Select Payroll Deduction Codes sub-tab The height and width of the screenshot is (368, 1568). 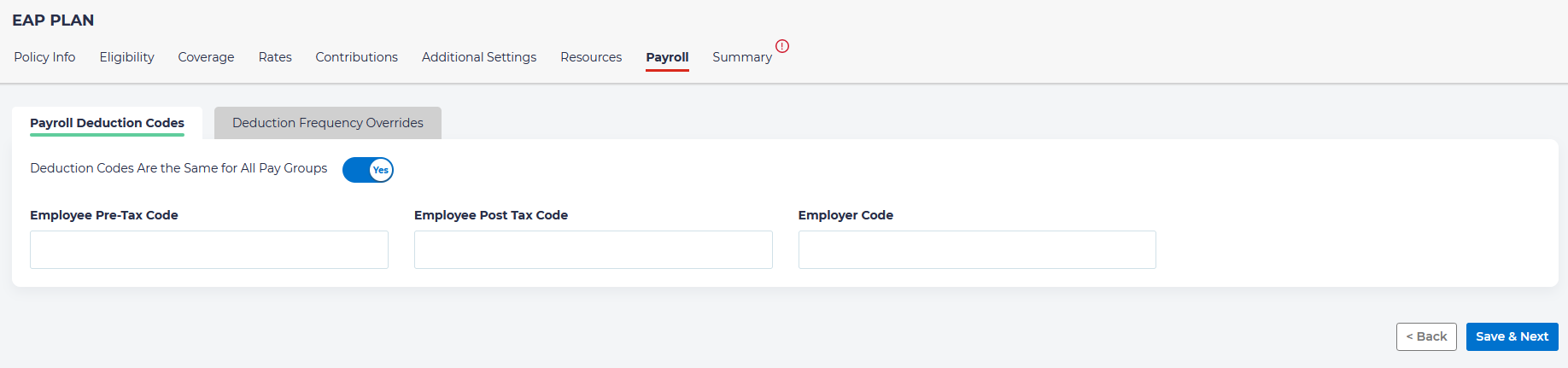tap(107, 123)
